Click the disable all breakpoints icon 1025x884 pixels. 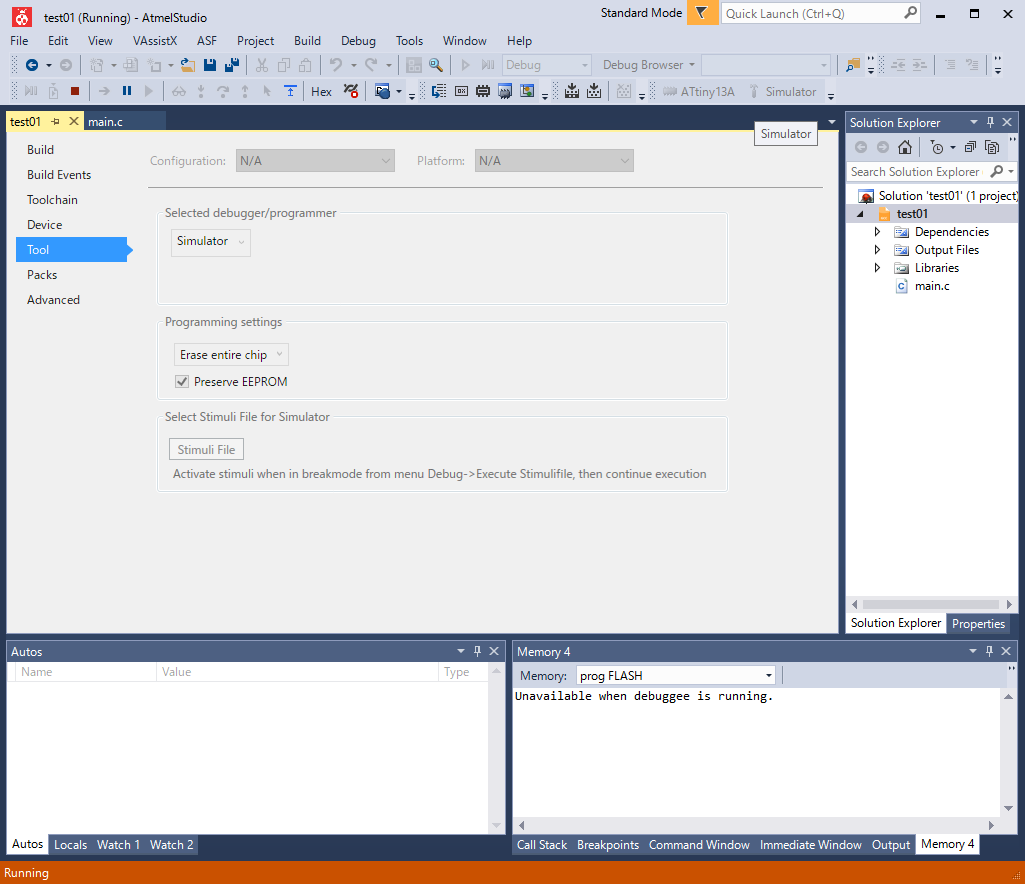pos(351,92)
